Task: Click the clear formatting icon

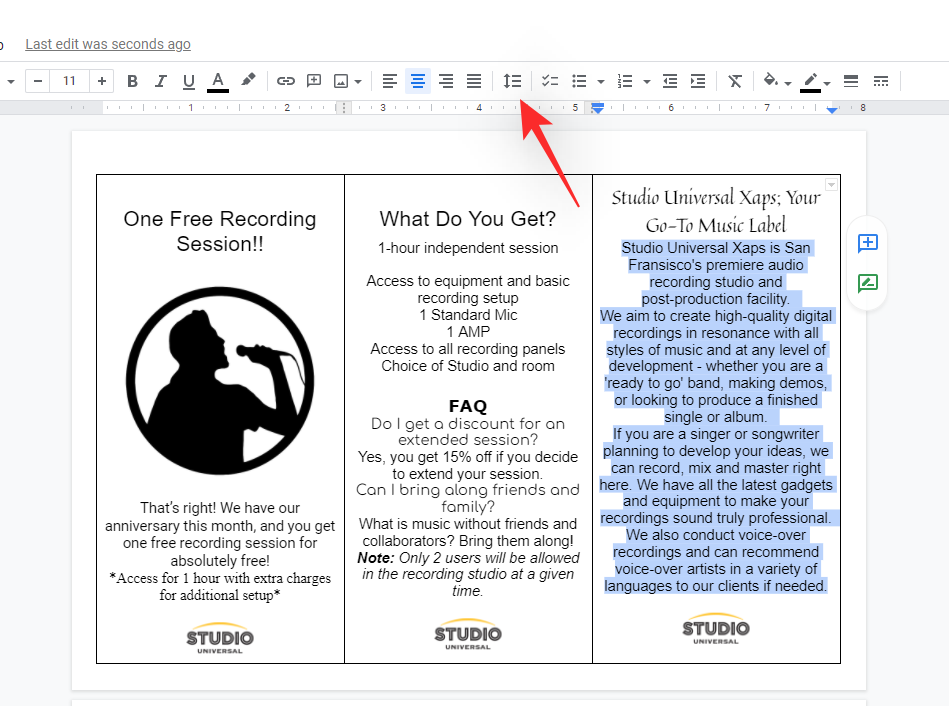Action: (735, 81)
